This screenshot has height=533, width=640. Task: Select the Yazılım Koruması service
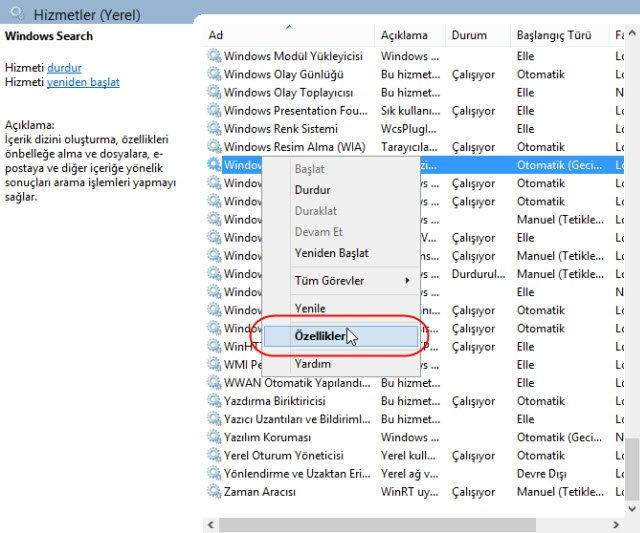click(267, 437)
